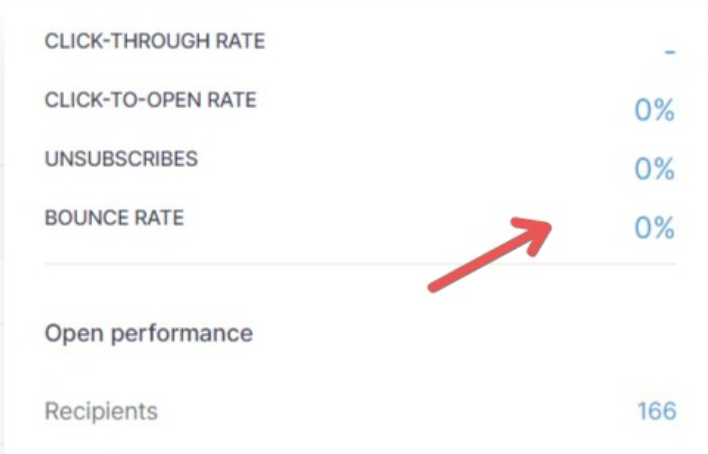Screen dimensions: 708x454
Task: Click the Open performance heading
Action: tap(149, 333)
